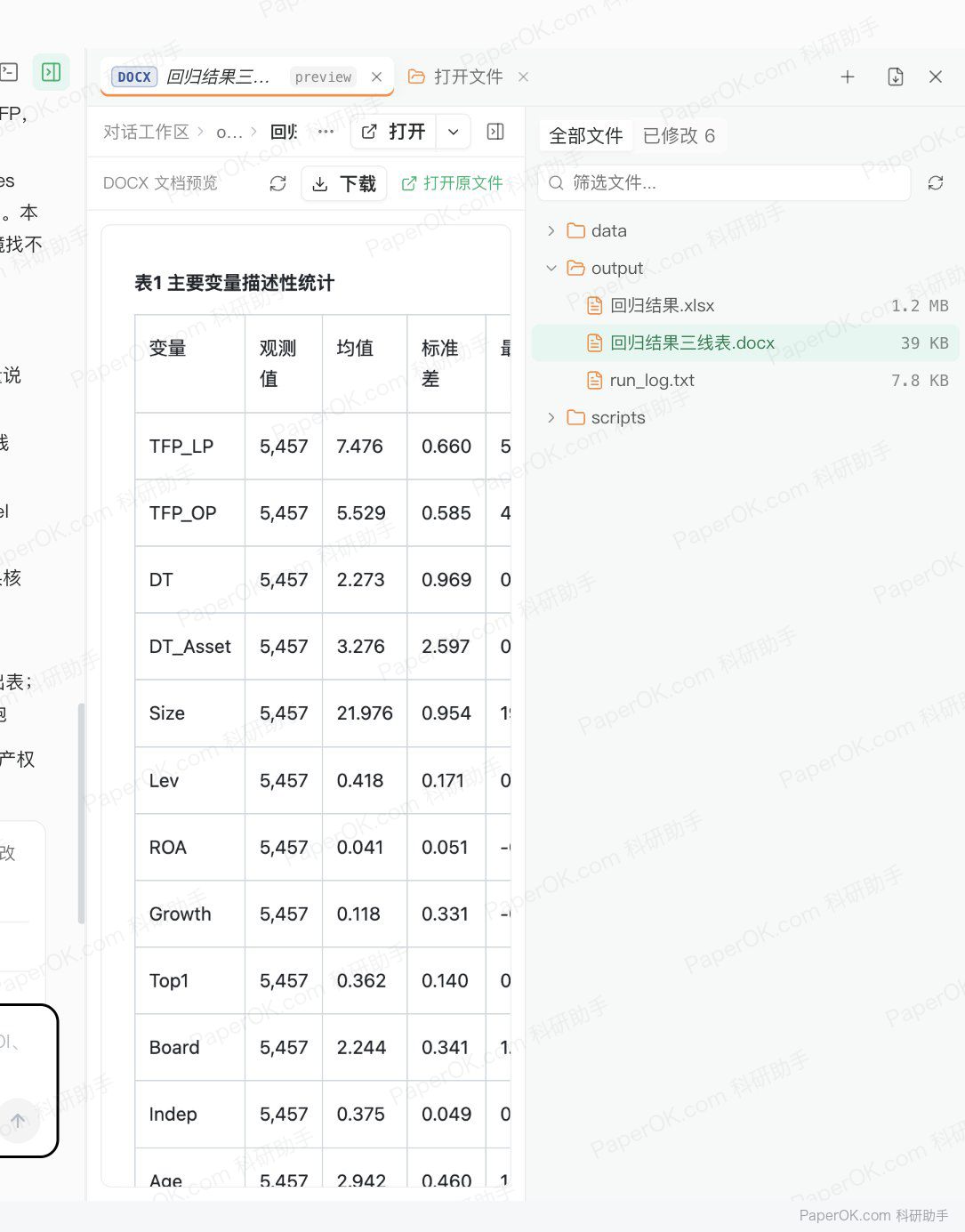Click the 变量 column header
965x1232 pixels.
point(189,363)
